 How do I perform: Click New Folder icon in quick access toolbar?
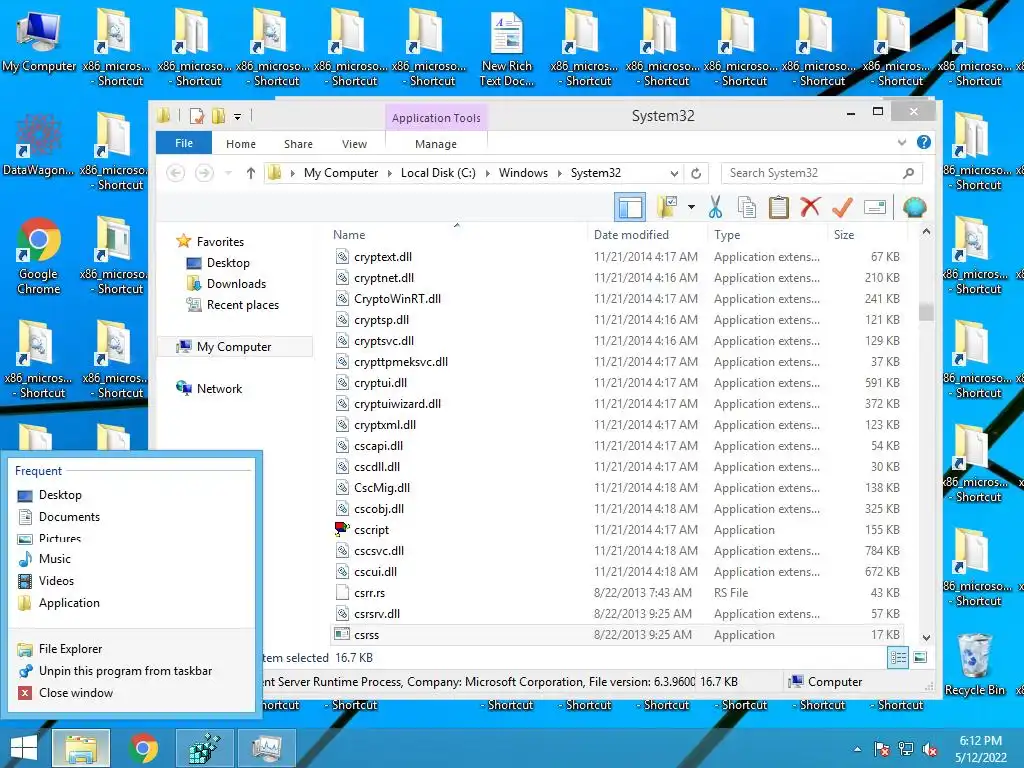(218, 116)
